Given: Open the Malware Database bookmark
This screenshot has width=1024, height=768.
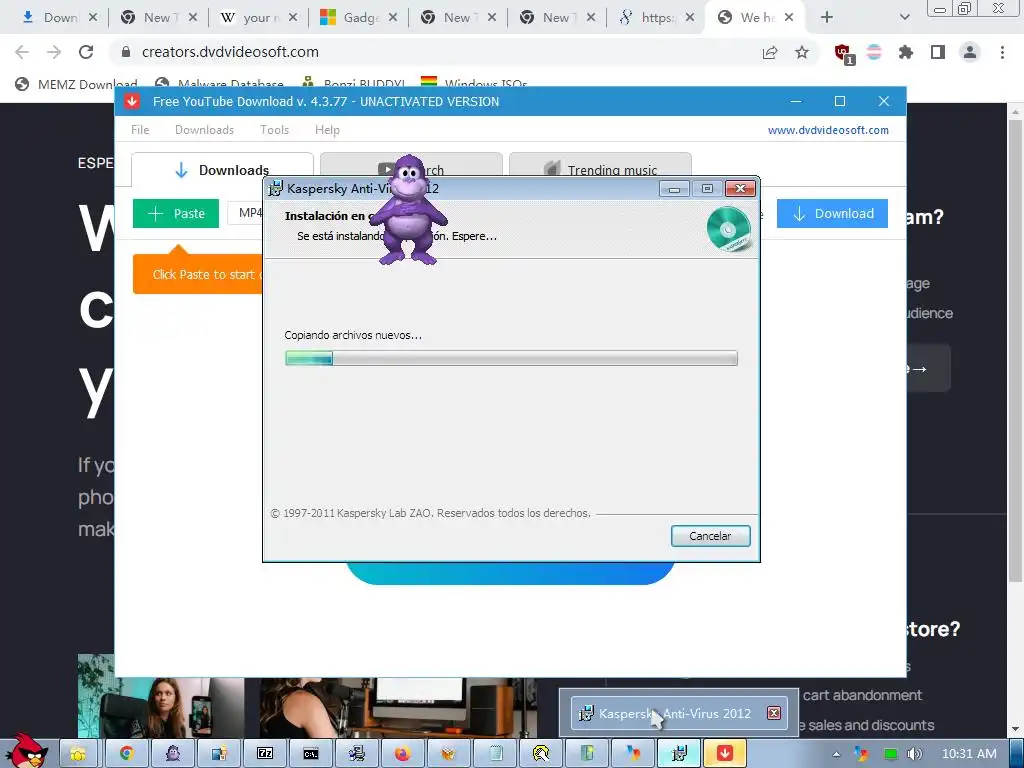Looking at the screenshot, I should point(219,84).
